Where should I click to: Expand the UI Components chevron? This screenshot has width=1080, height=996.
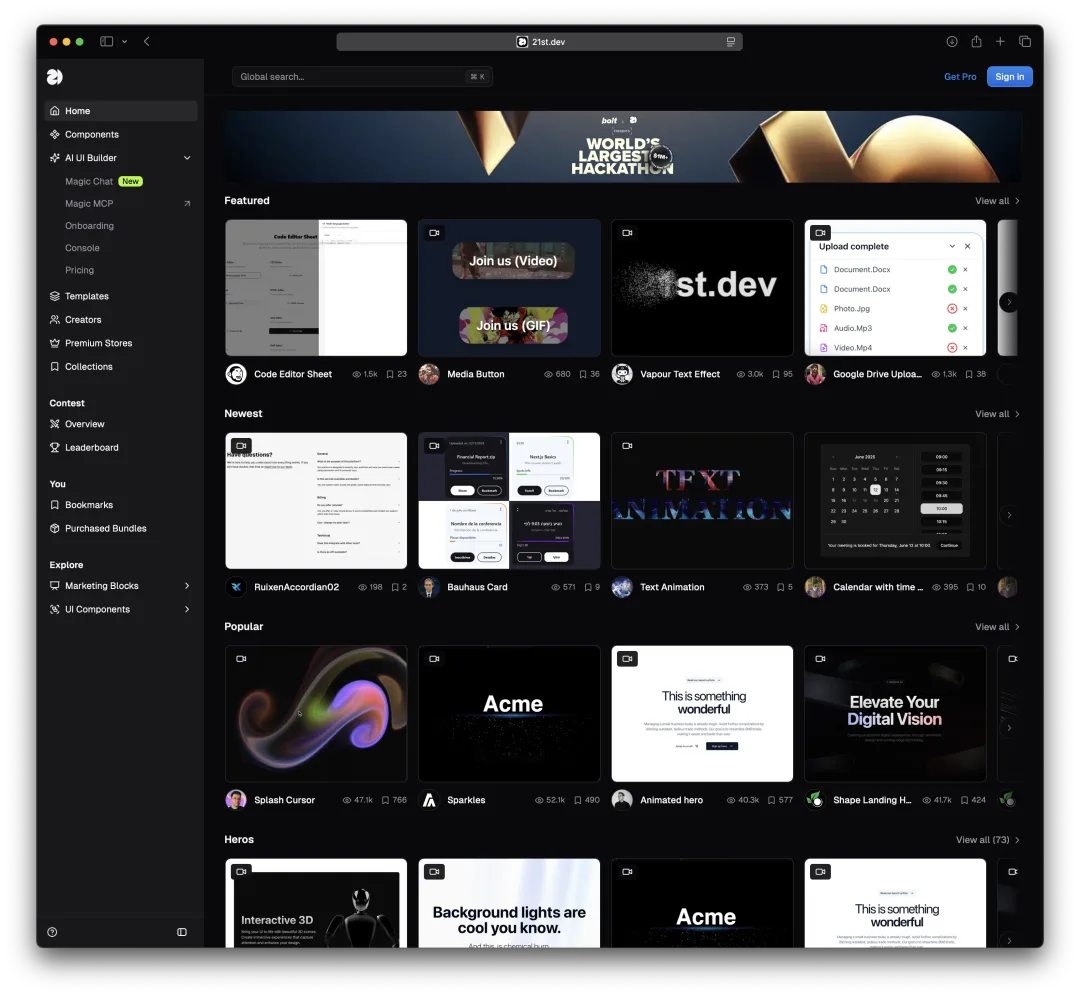187,609
